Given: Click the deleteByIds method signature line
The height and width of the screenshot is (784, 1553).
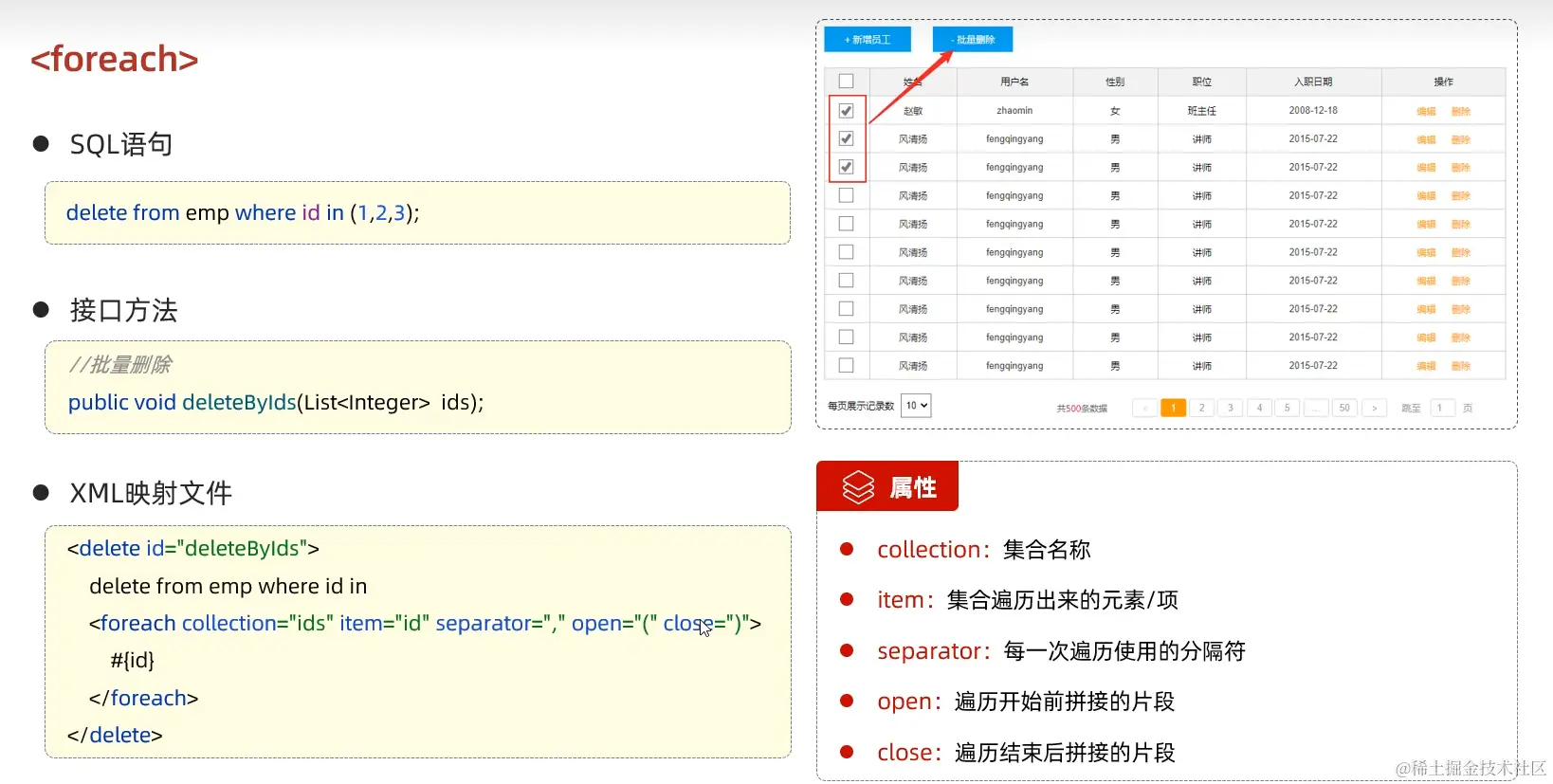Looking at the screenshot, I should click(276, 402).
